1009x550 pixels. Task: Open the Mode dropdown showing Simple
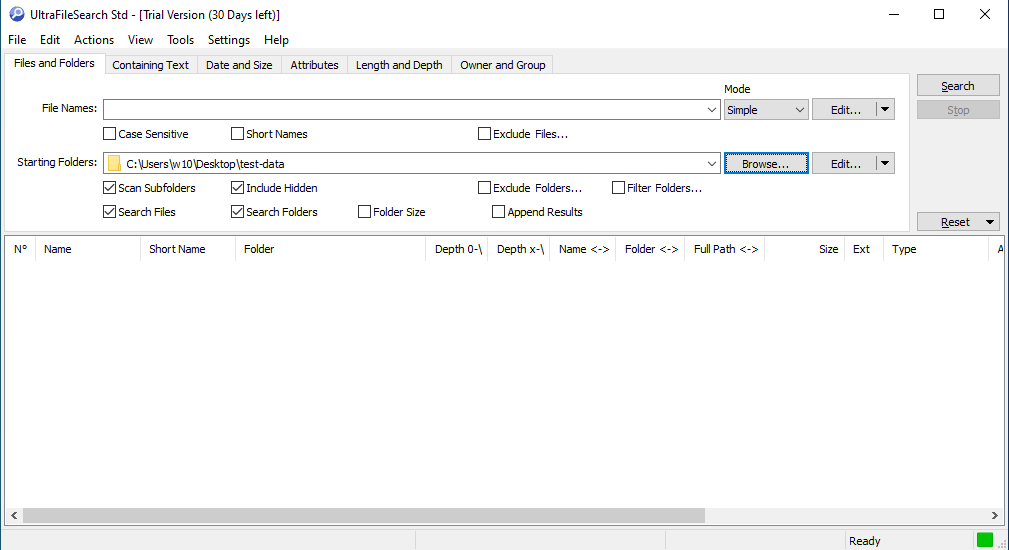tap(766, 110)
